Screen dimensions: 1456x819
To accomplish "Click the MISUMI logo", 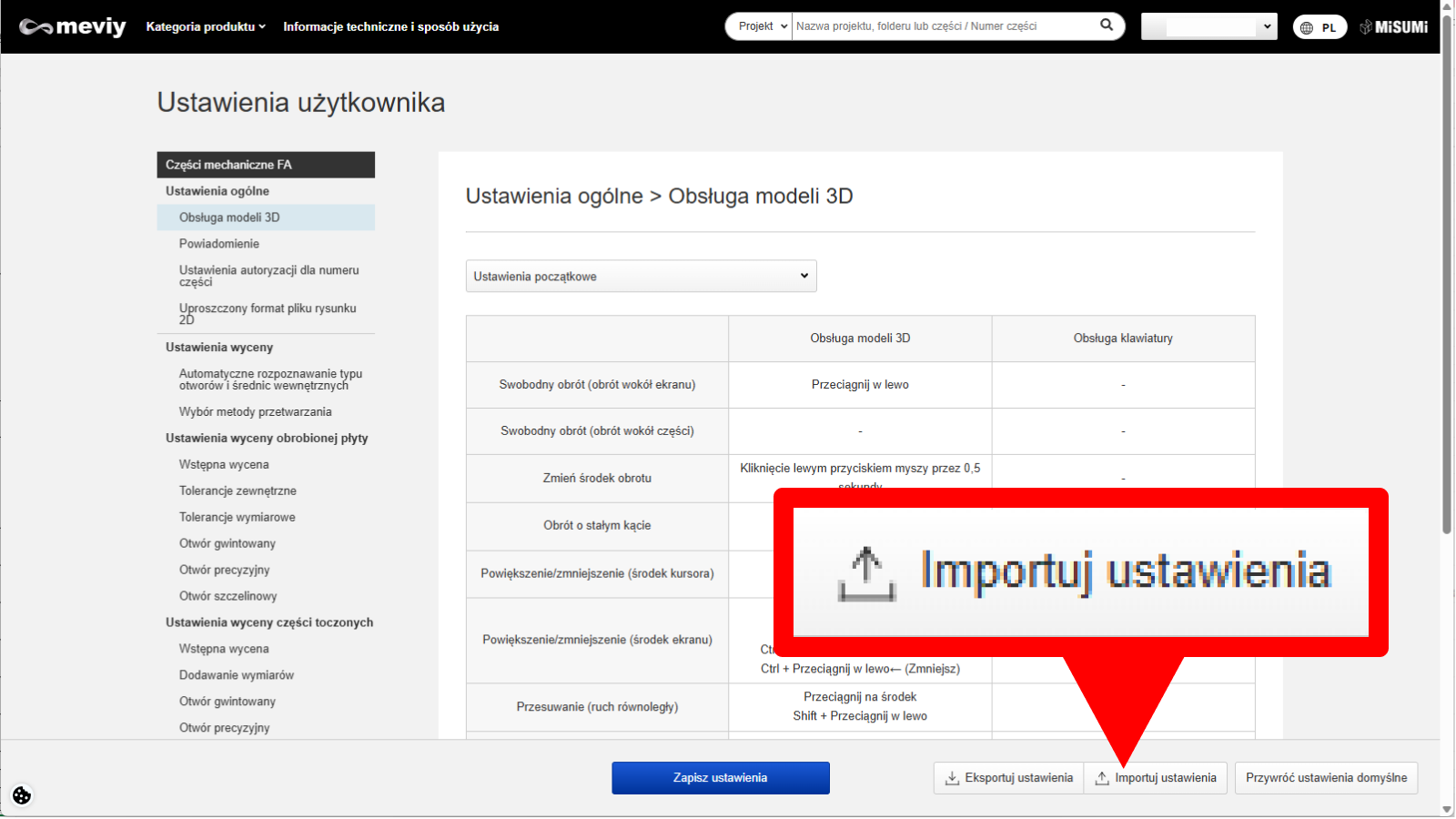I will [x=1393, y=27].
